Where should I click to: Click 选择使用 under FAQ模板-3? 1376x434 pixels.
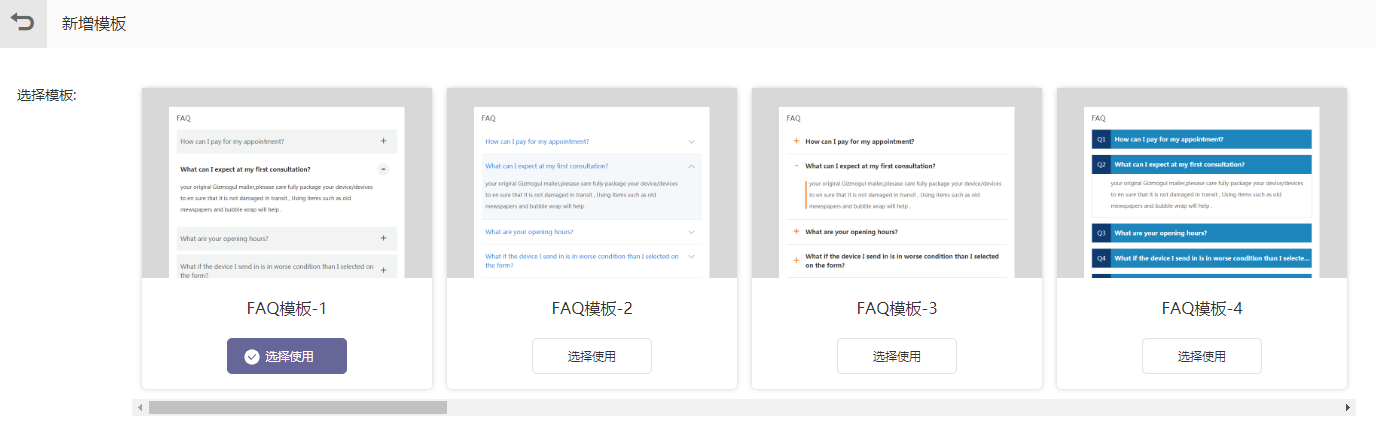click(897, 356)
